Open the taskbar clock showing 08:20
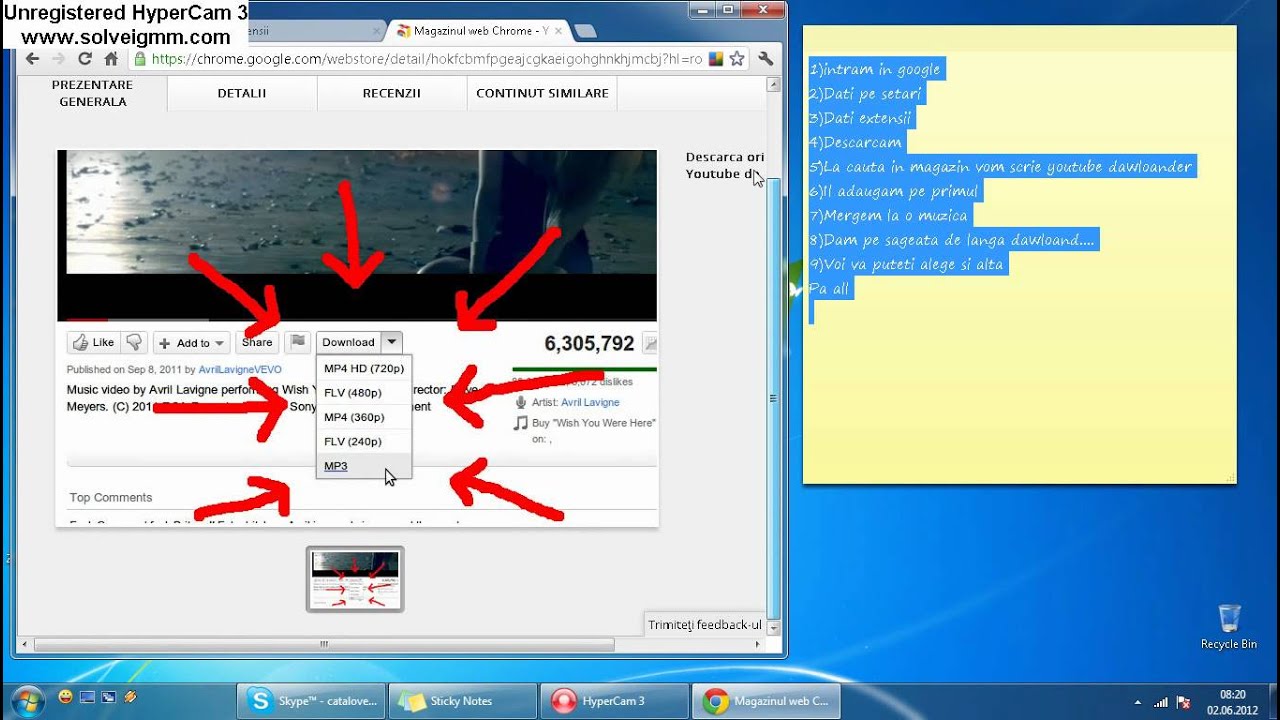Viewport: 1280px width, 720px height. point(1232,701)
